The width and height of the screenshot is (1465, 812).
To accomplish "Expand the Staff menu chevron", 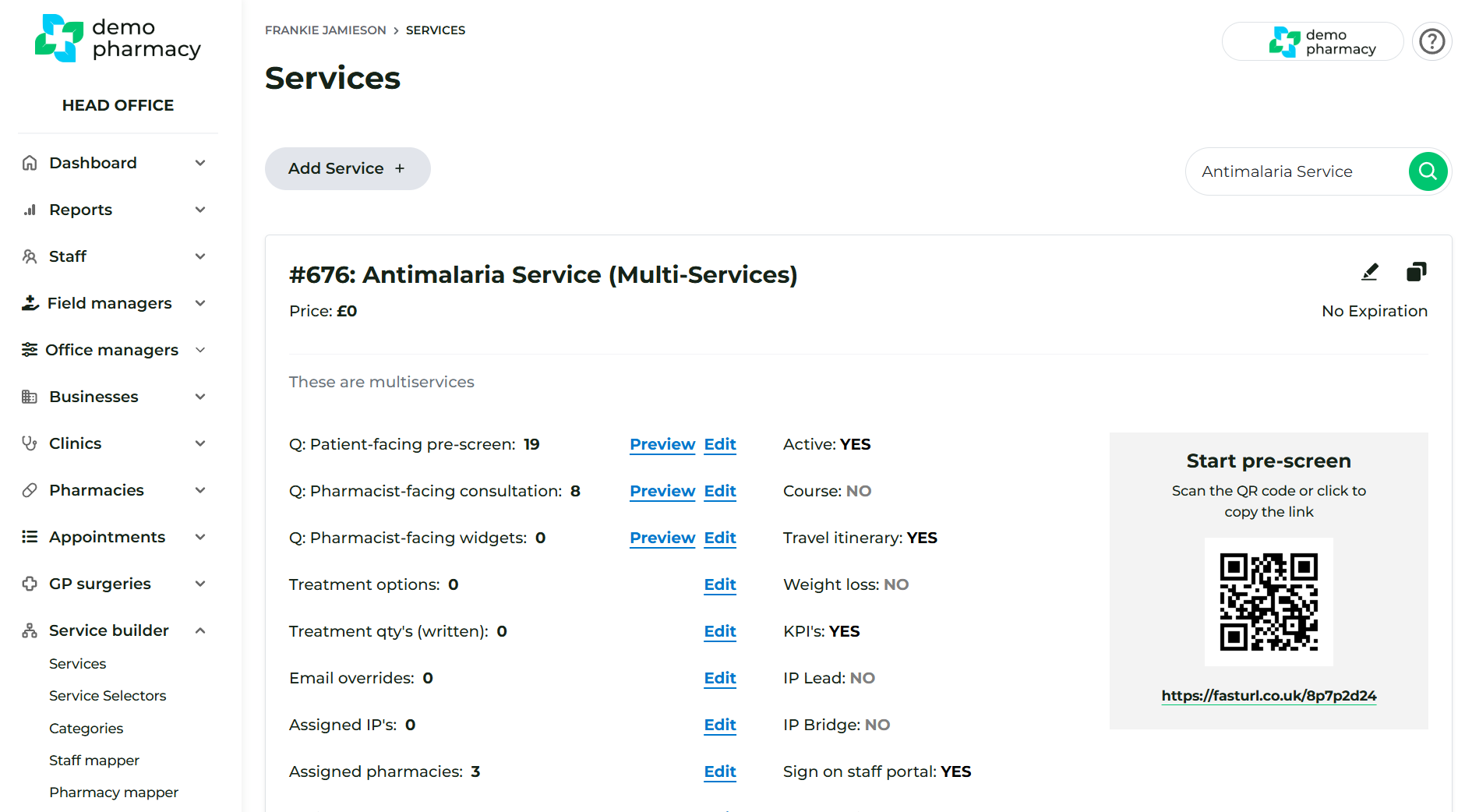I will coord(200,256).
